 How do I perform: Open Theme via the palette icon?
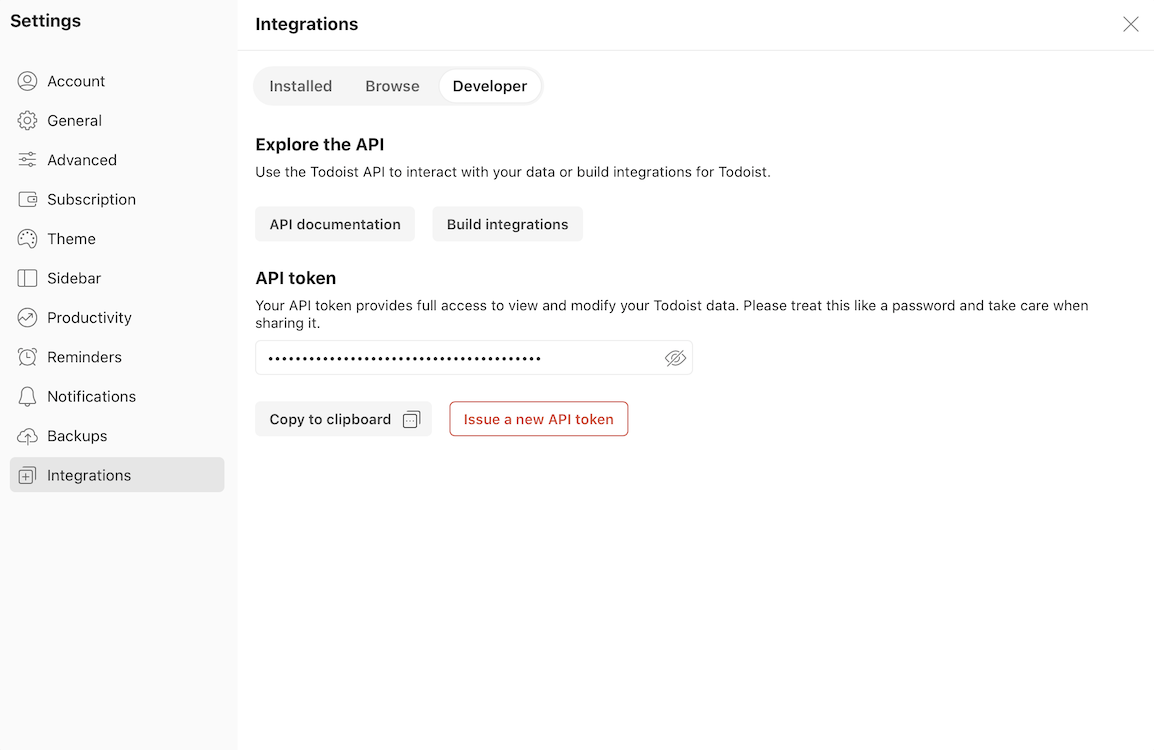click(27, 238)
